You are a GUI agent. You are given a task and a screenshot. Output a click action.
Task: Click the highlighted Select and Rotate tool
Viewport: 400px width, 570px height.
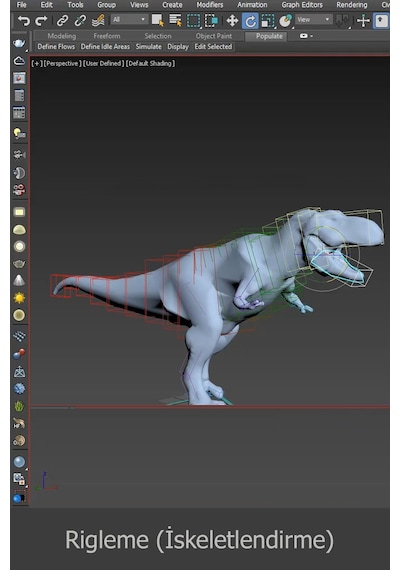[x=250, y=21]
